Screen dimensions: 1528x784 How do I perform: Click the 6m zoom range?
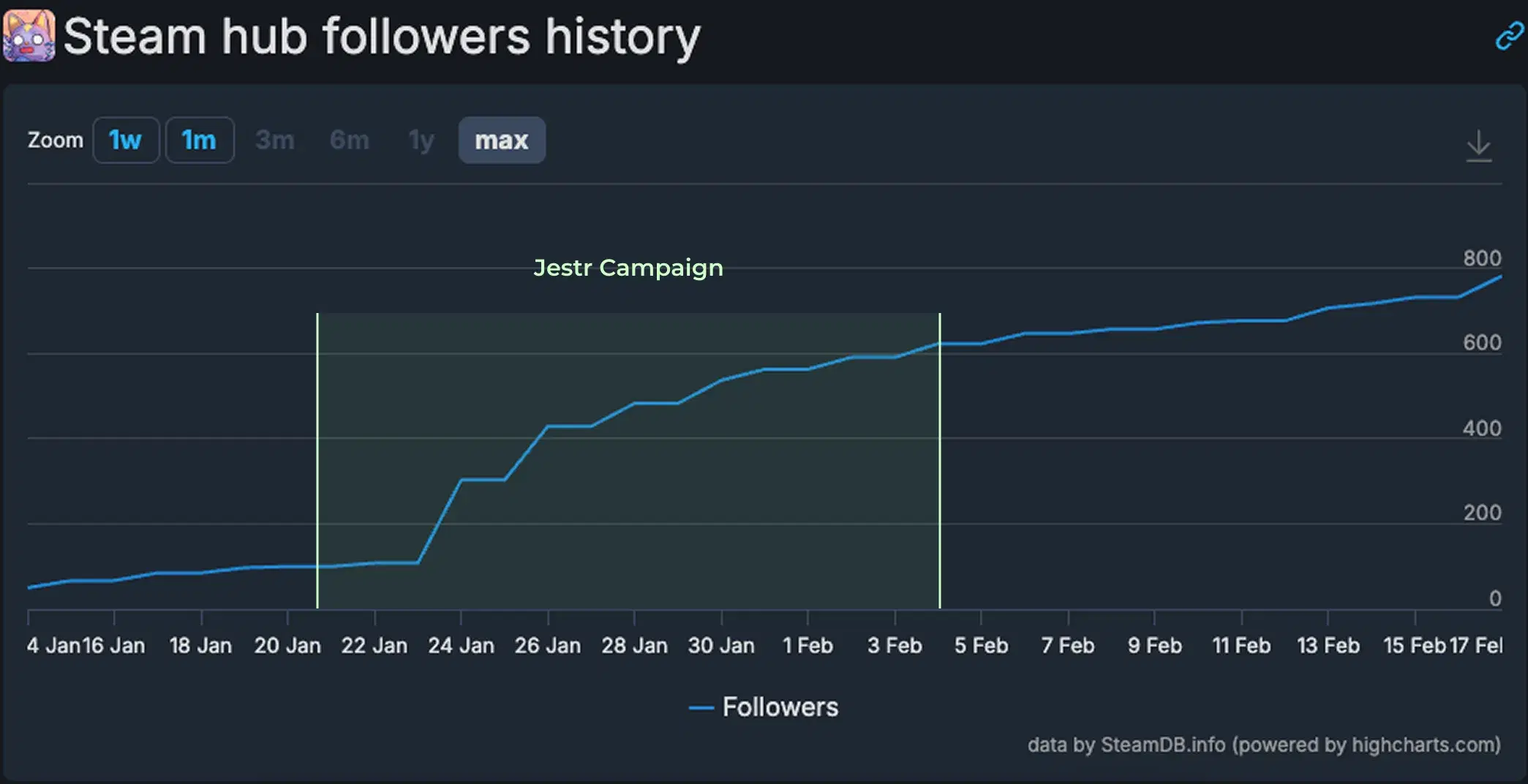coord(350,140)
